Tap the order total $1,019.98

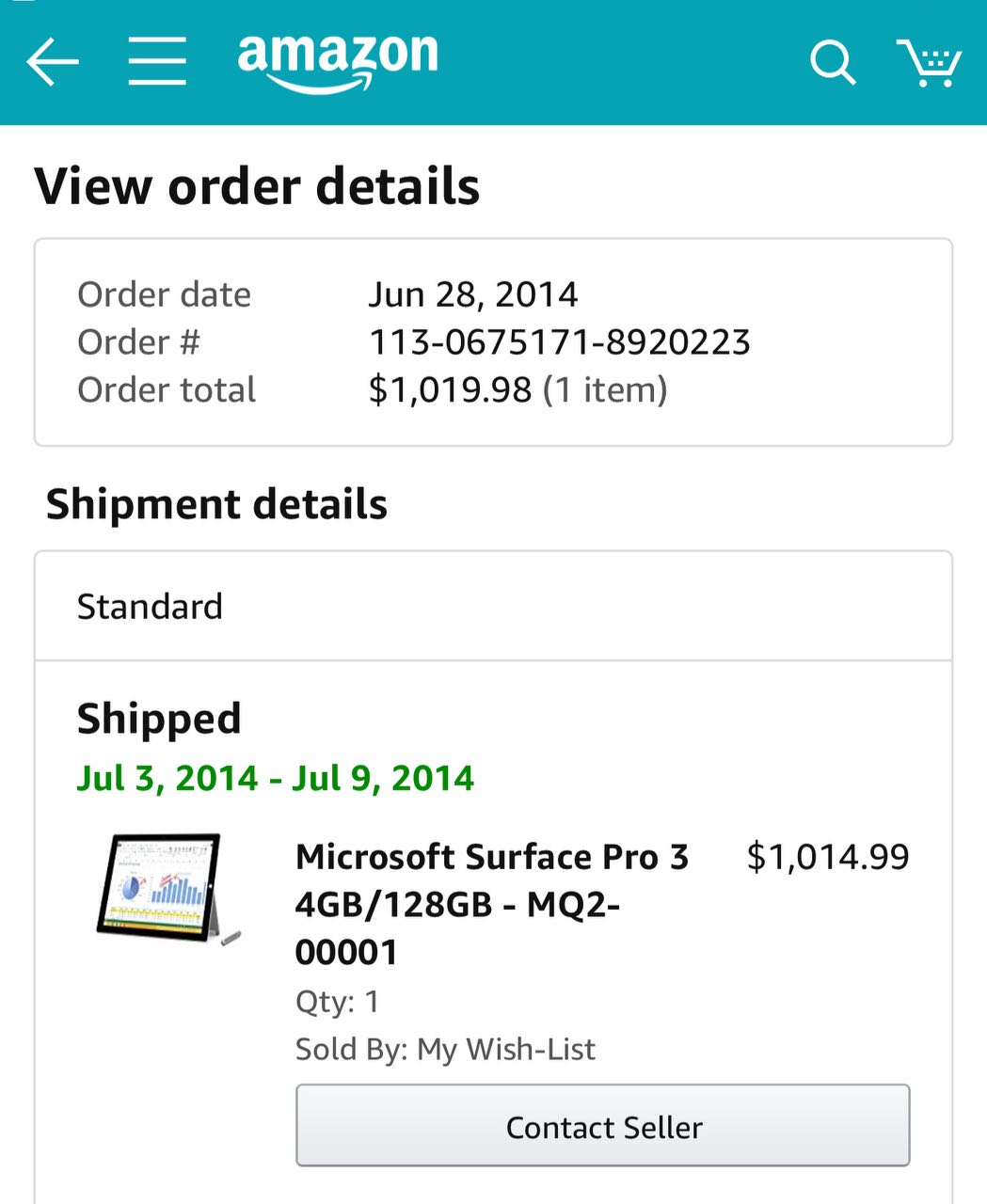tap(450, 389)
